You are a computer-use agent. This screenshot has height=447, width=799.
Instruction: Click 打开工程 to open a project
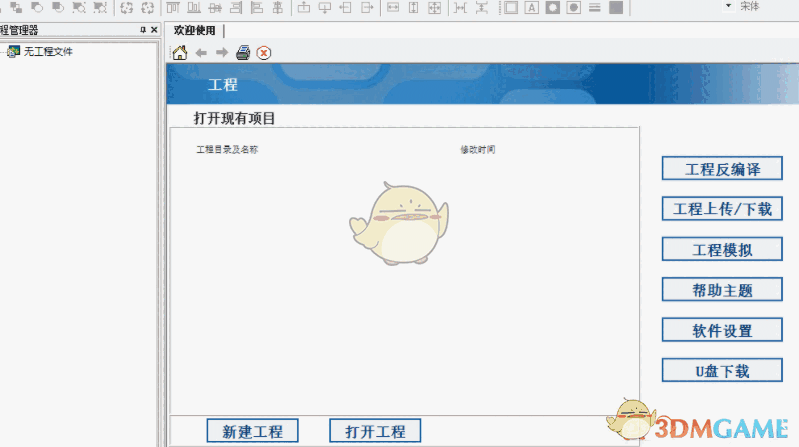point(375,431)
